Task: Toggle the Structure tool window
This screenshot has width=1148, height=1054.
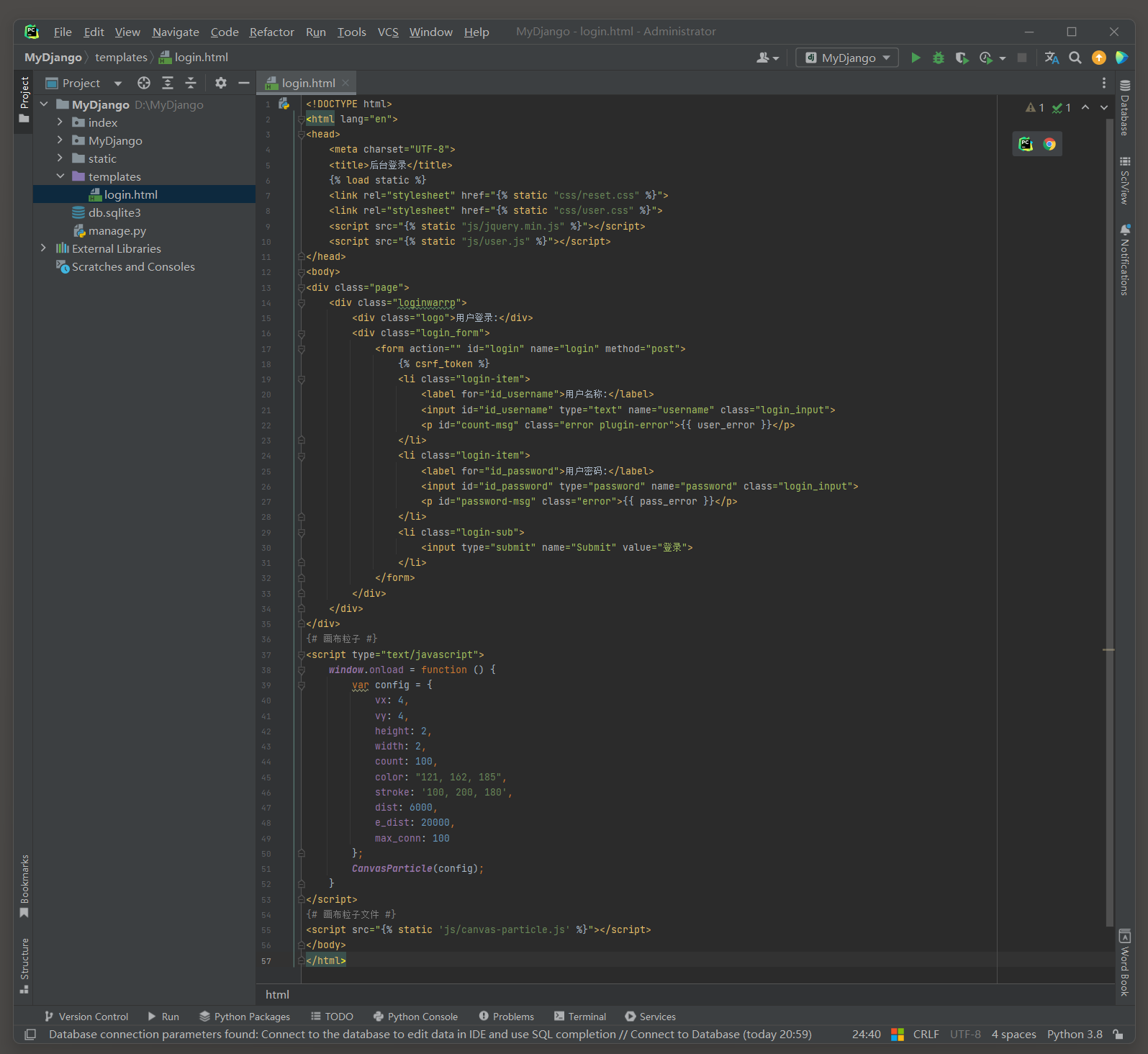Action: click(24, 965)
